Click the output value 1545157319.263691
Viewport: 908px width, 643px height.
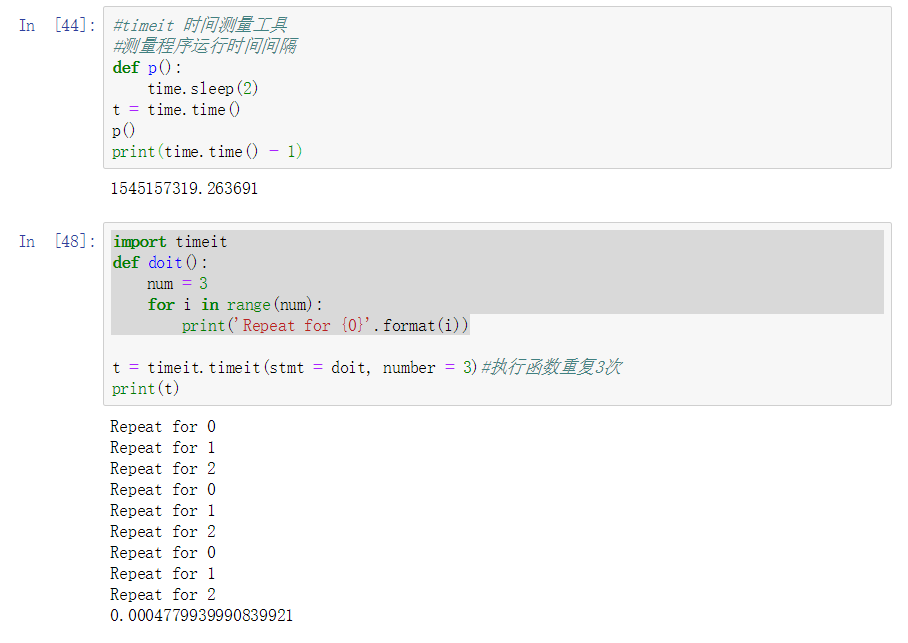click(184, 188)
